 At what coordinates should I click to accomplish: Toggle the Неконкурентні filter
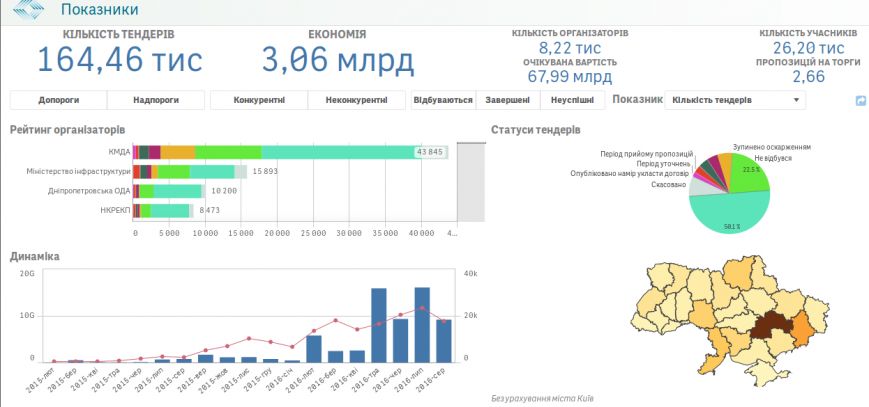click(x=357, y=100)
